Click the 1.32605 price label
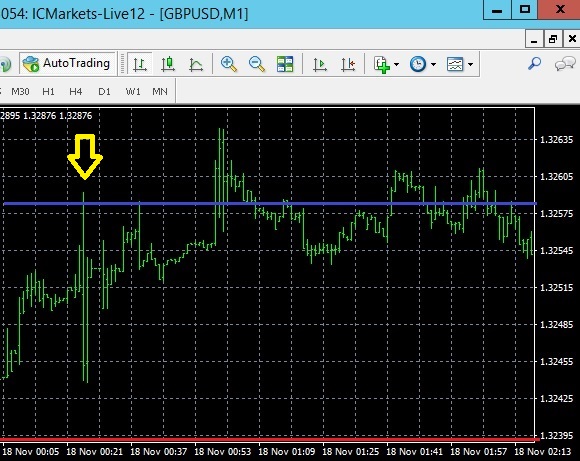The width and height of the screenshot is (580, 461). coord(557,177)
